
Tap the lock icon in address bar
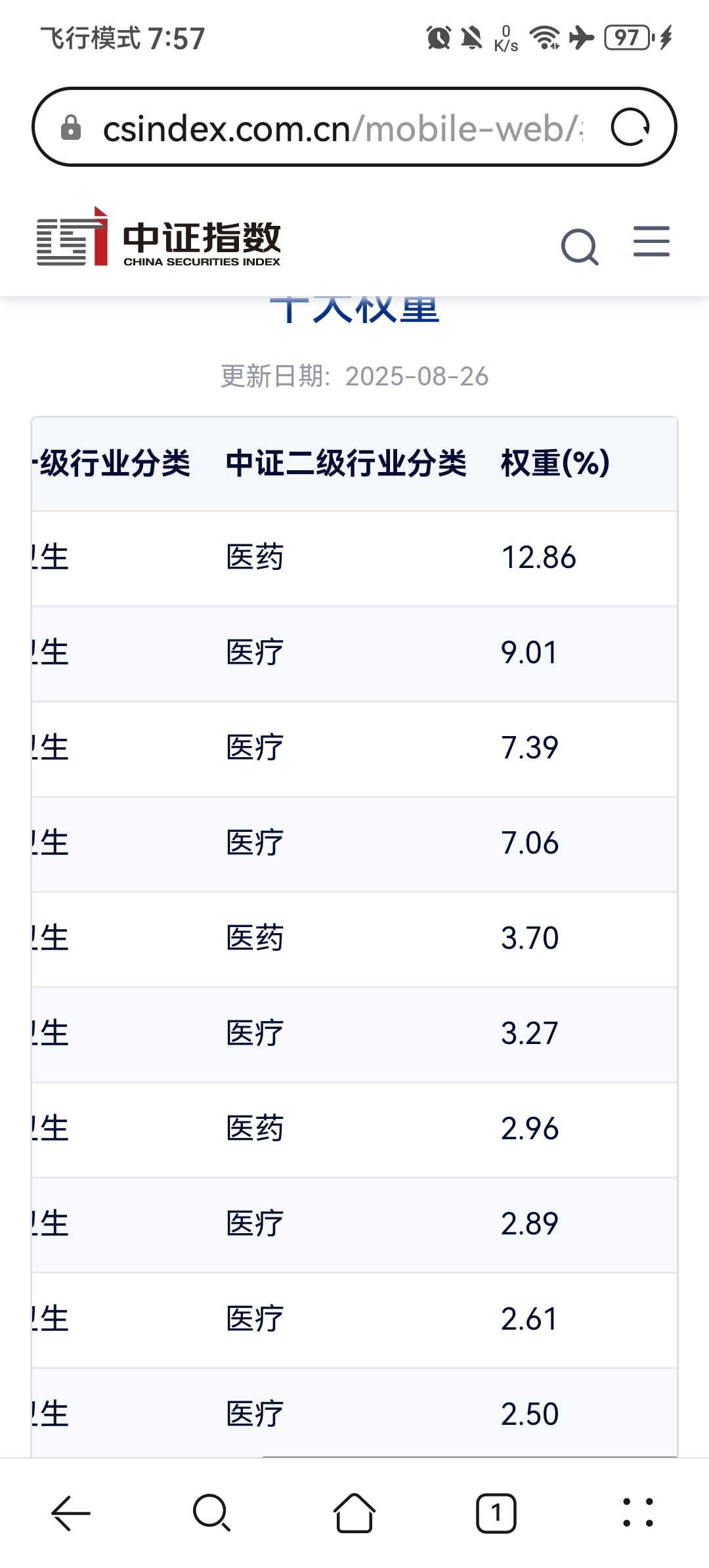[71, 127]
